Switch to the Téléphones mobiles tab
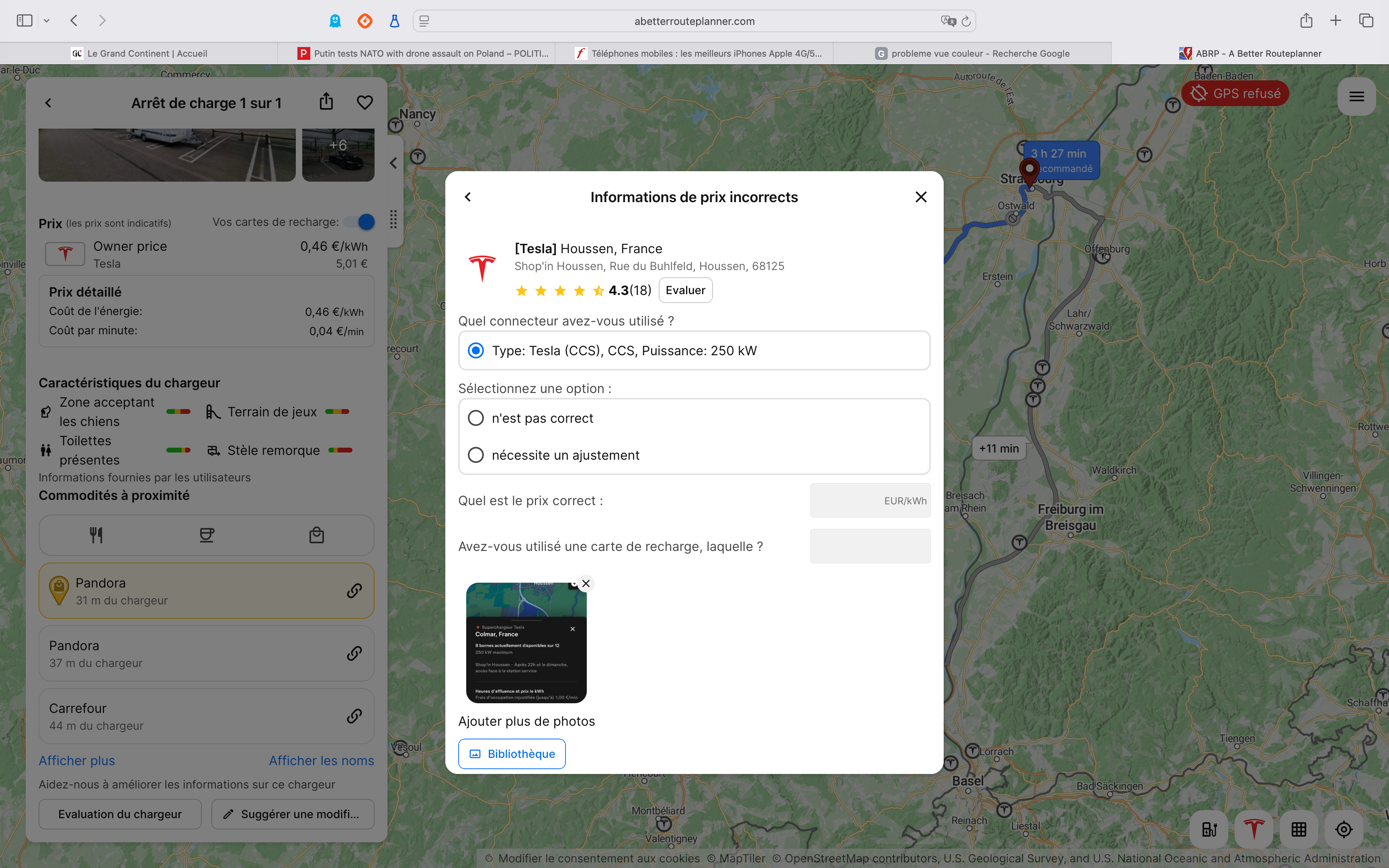Image resolution: width=1389 pixels, height=868 pixels. [694, 53]
